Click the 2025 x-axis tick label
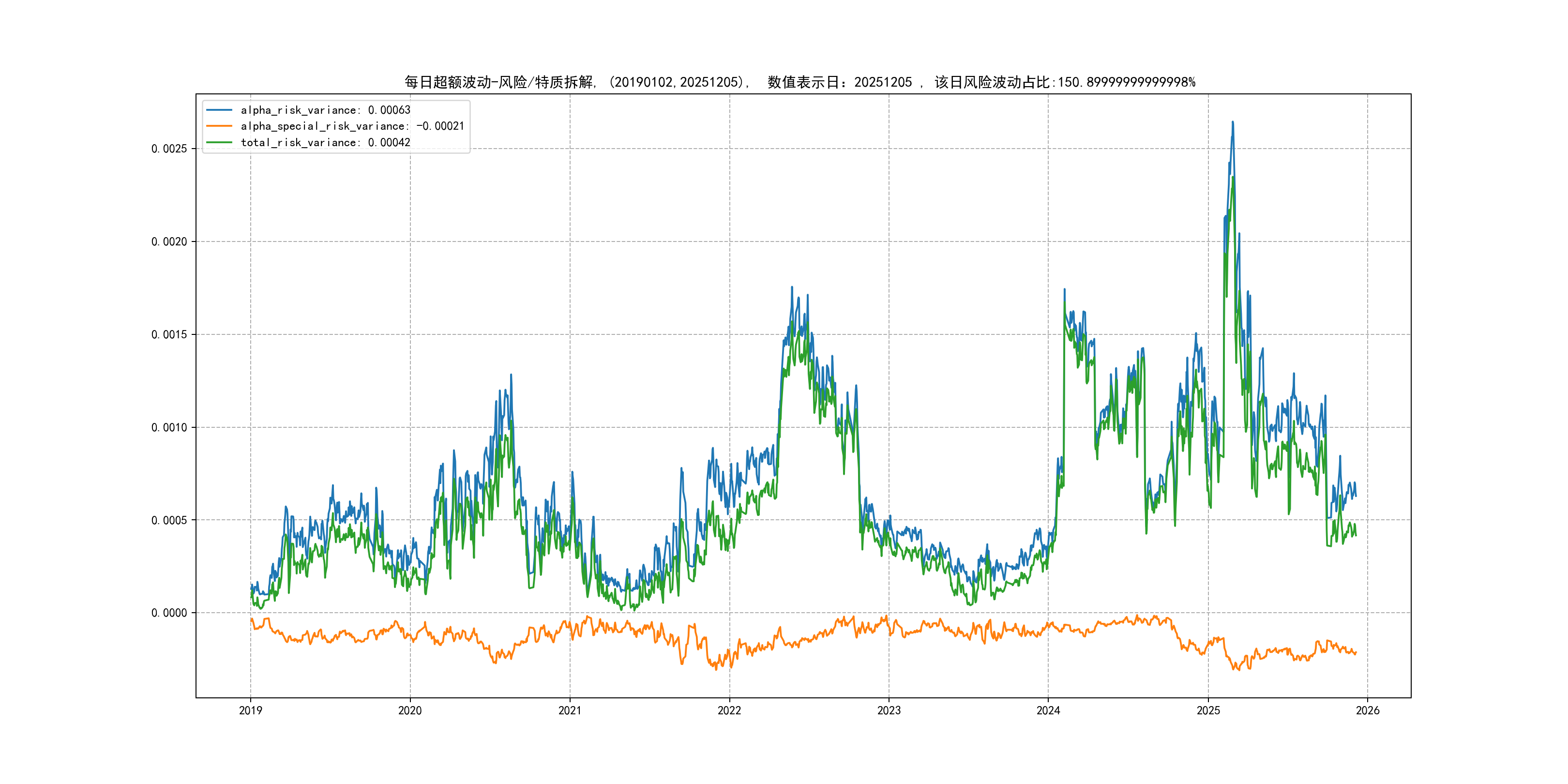 point(1208,710)
